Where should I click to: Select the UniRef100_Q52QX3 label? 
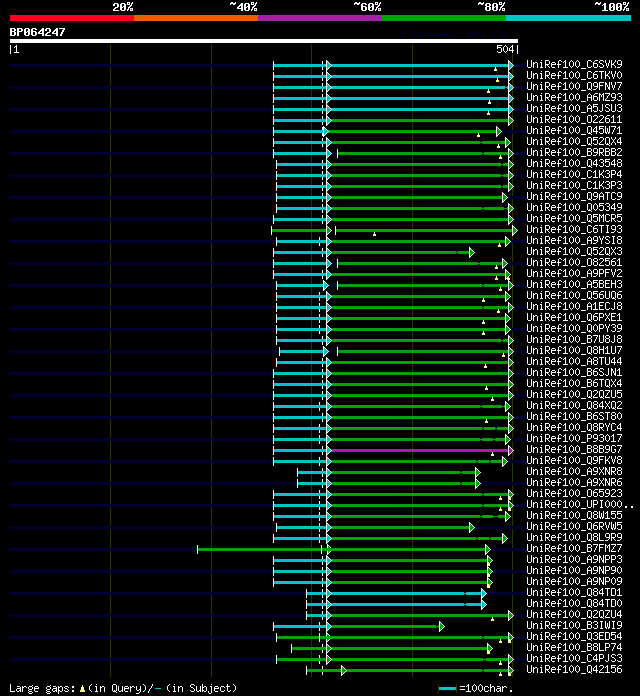tap(574, 251)
